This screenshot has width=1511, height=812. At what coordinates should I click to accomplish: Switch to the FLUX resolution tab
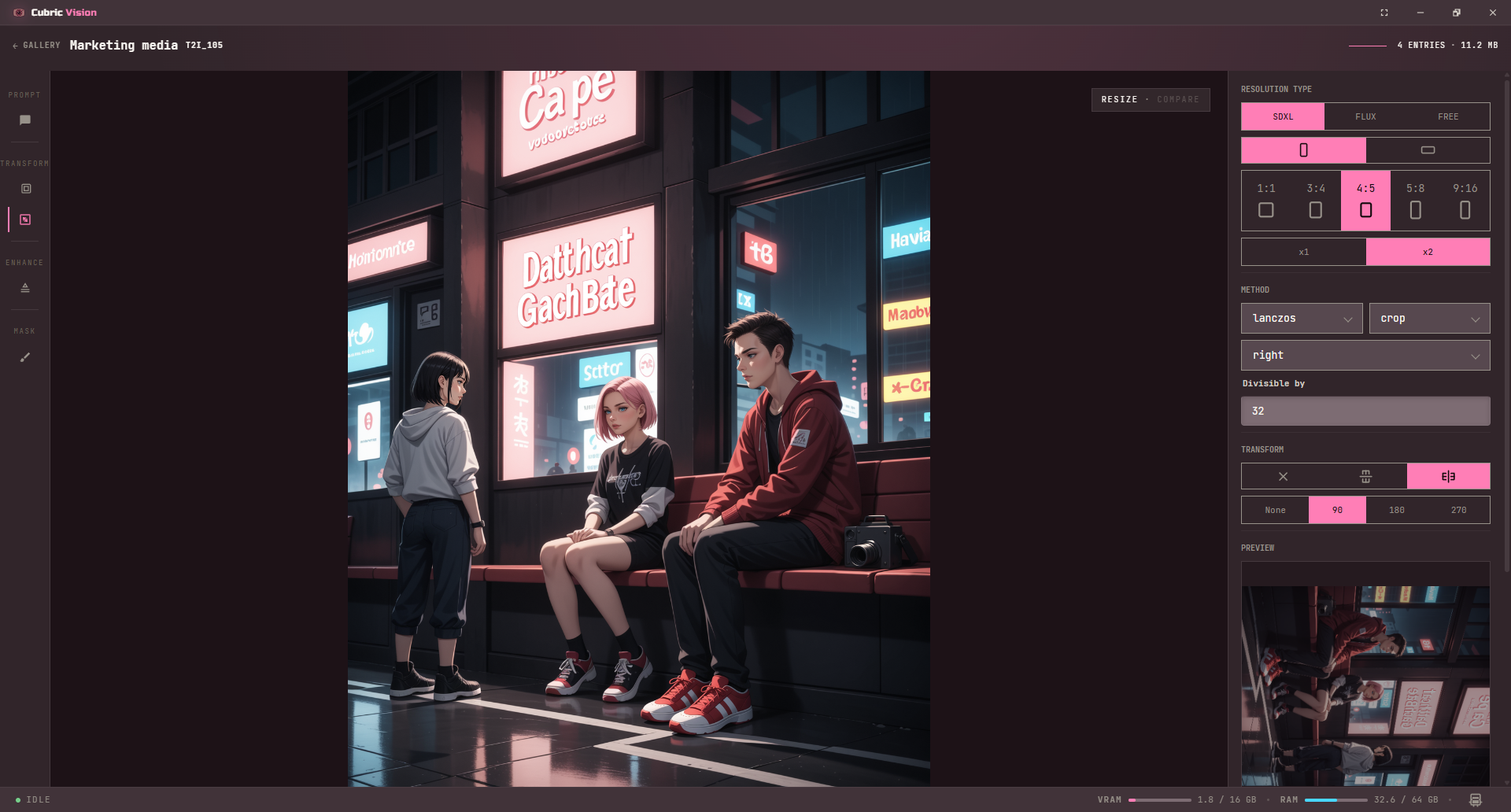pos(1365,116)
